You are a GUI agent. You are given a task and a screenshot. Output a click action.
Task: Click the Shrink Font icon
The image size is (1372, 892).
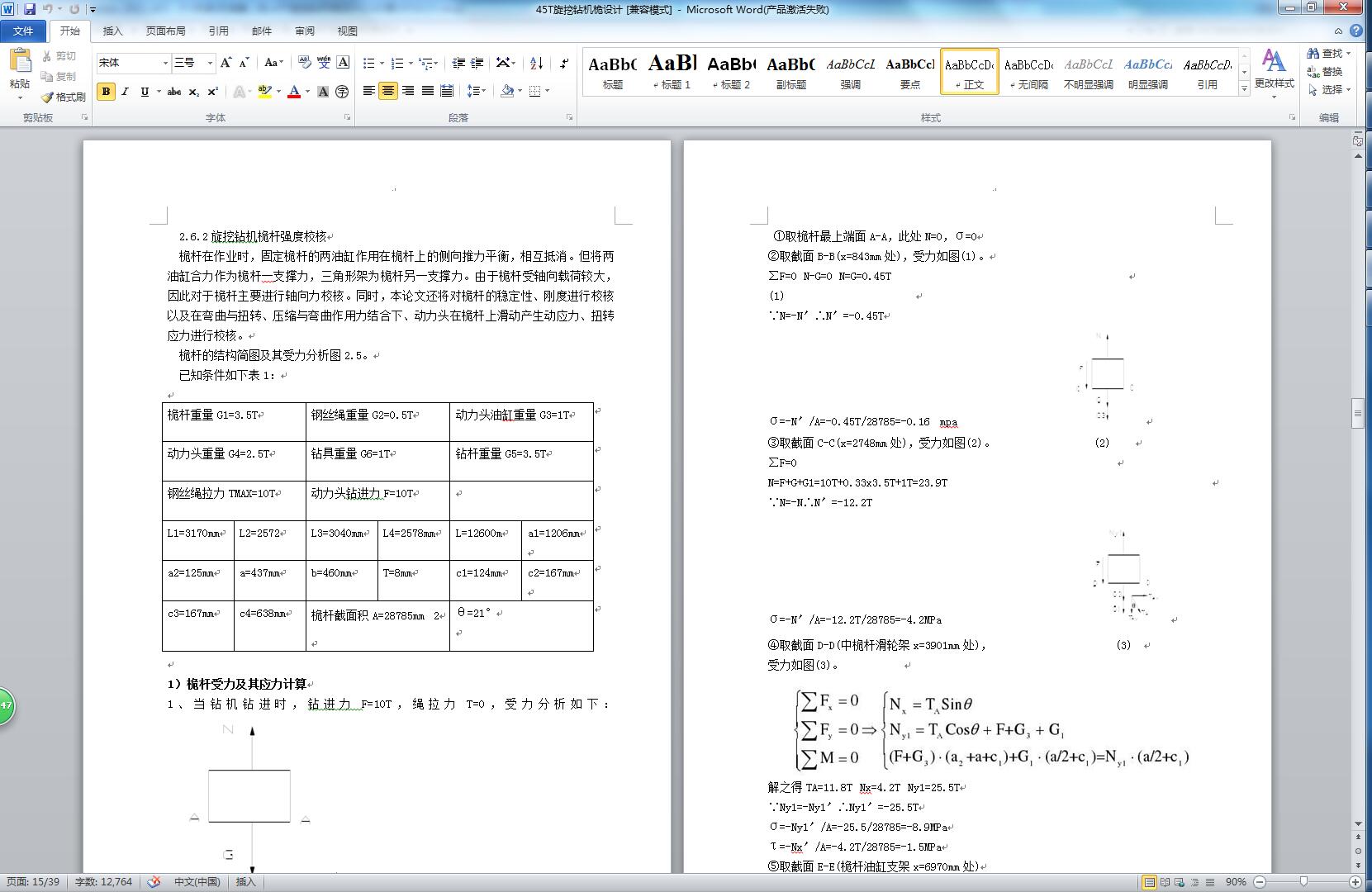(244, 63)
